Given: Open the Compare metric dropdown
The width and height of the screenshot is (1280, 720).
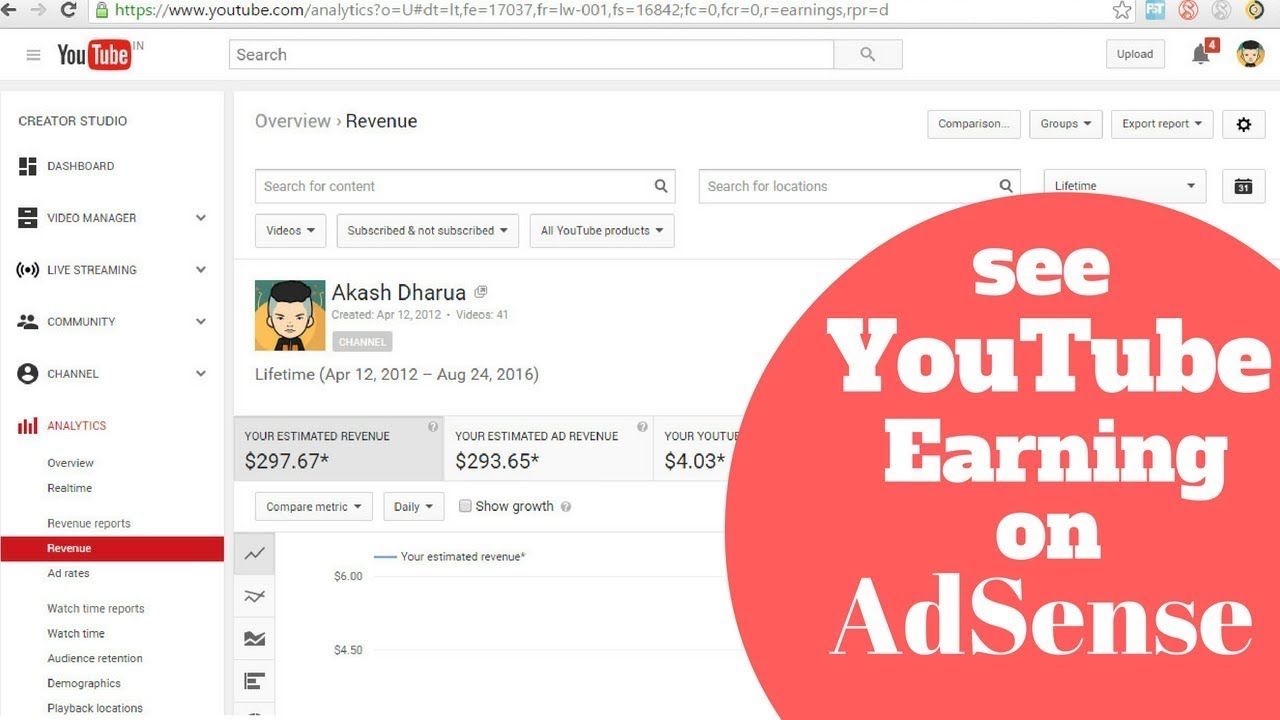Looking at the screenshot, I should coord(314,507).
